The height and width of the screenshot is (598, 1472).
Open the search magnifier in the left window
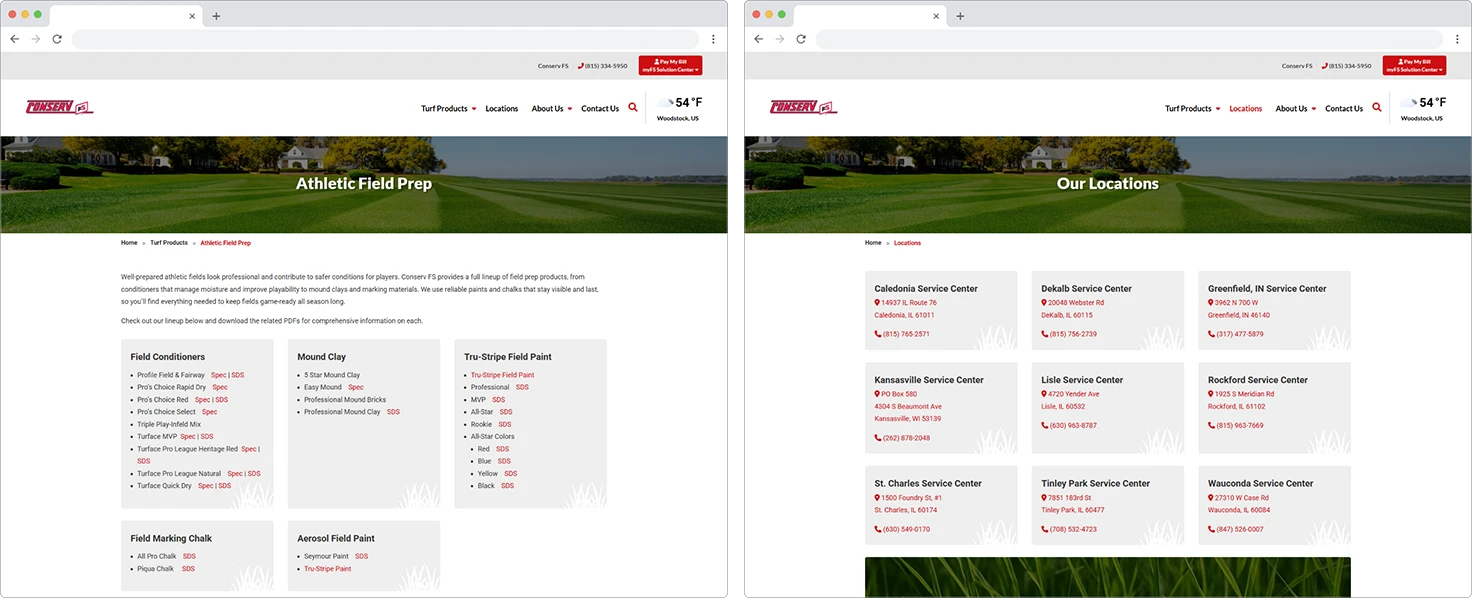pos(631,108)
